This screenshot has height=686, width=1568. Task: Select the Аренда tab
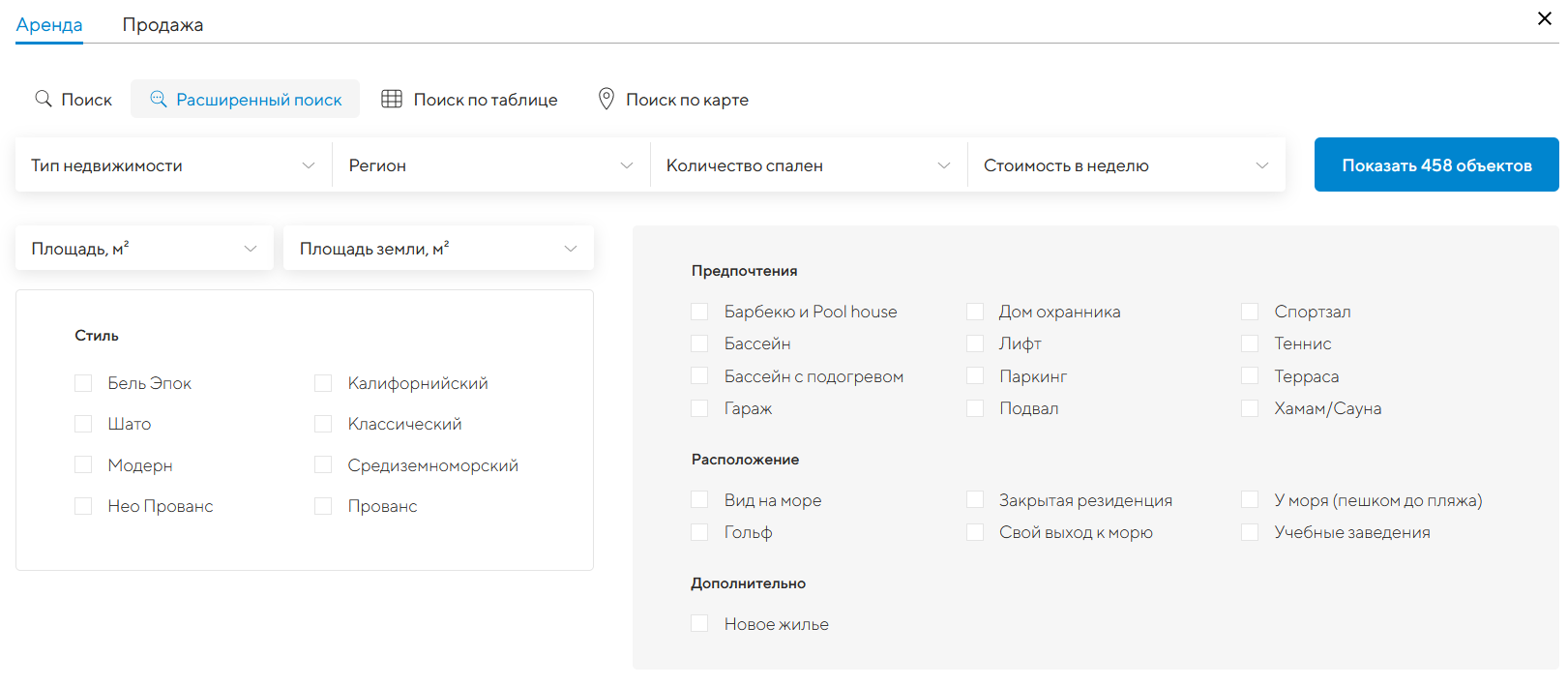(x=49, y=25)
